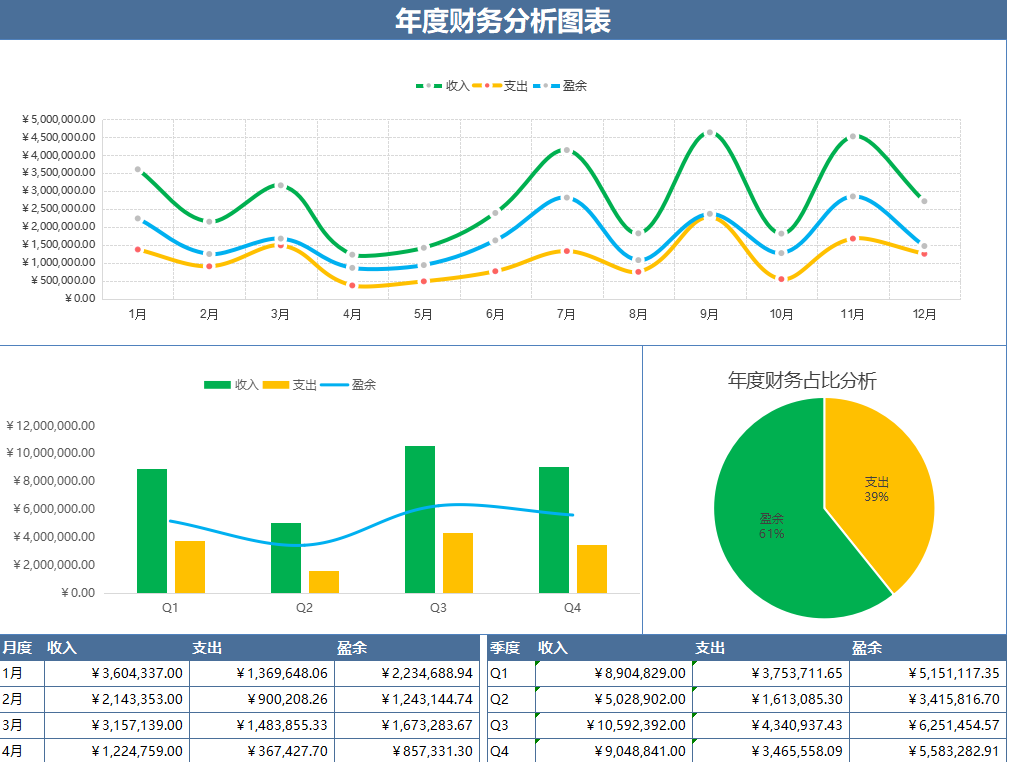Click the green Q3 income bar
This screenshot has width=1010, height=762.
[420, 519]
